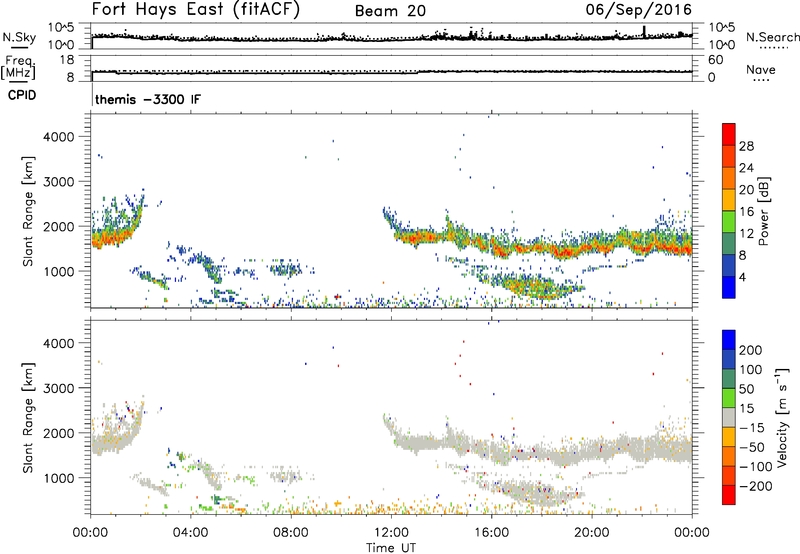The width and height of the screenshot is (800, 554).
Task: Click the "1000" tick of the power panel
Action: 59,271
